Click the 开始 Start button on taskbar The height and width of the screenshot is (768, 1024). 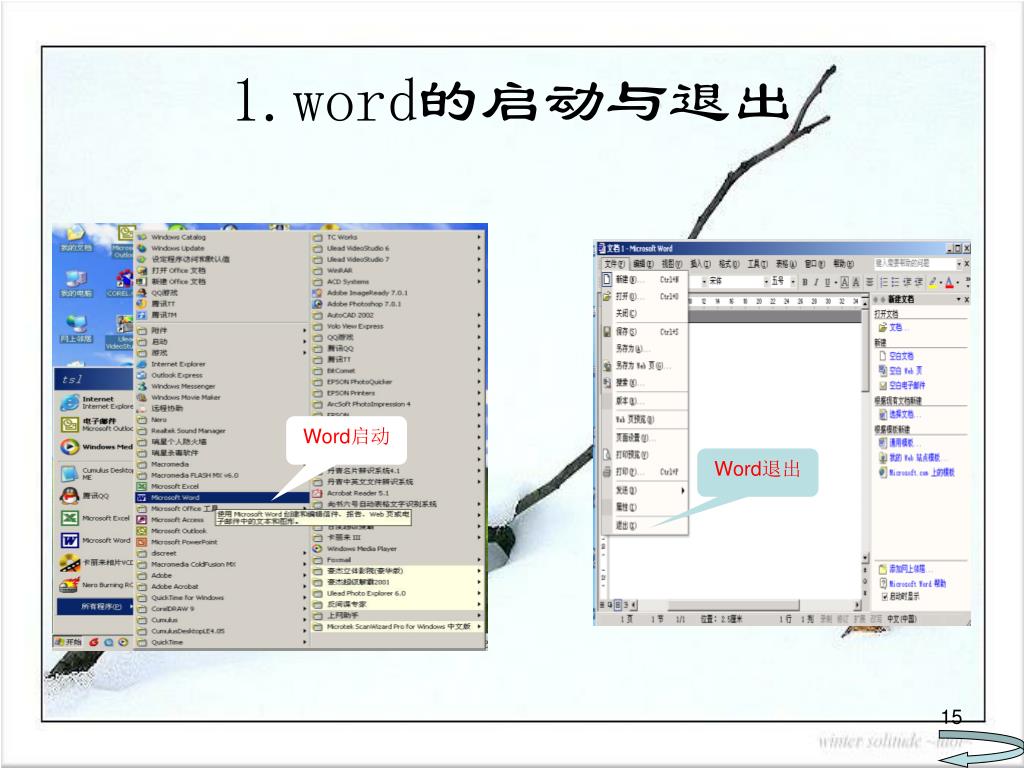click(69, 642)
